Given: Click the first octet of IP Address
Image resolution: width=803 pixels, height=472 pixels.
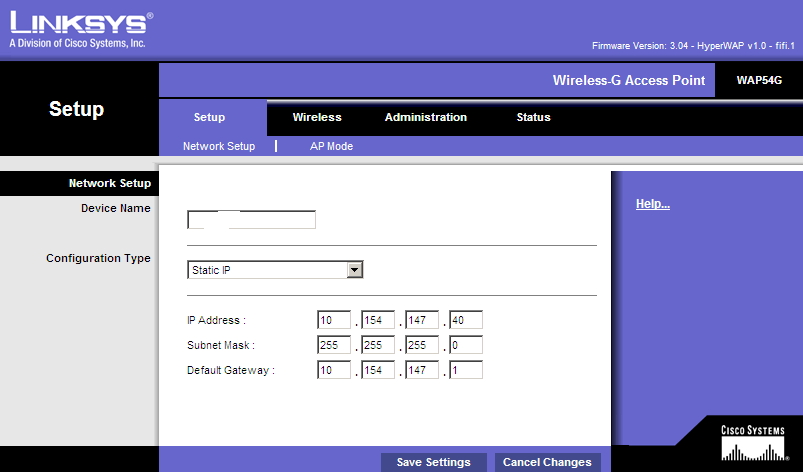Looking at the screenshot, I should click(x=334, y=320).
